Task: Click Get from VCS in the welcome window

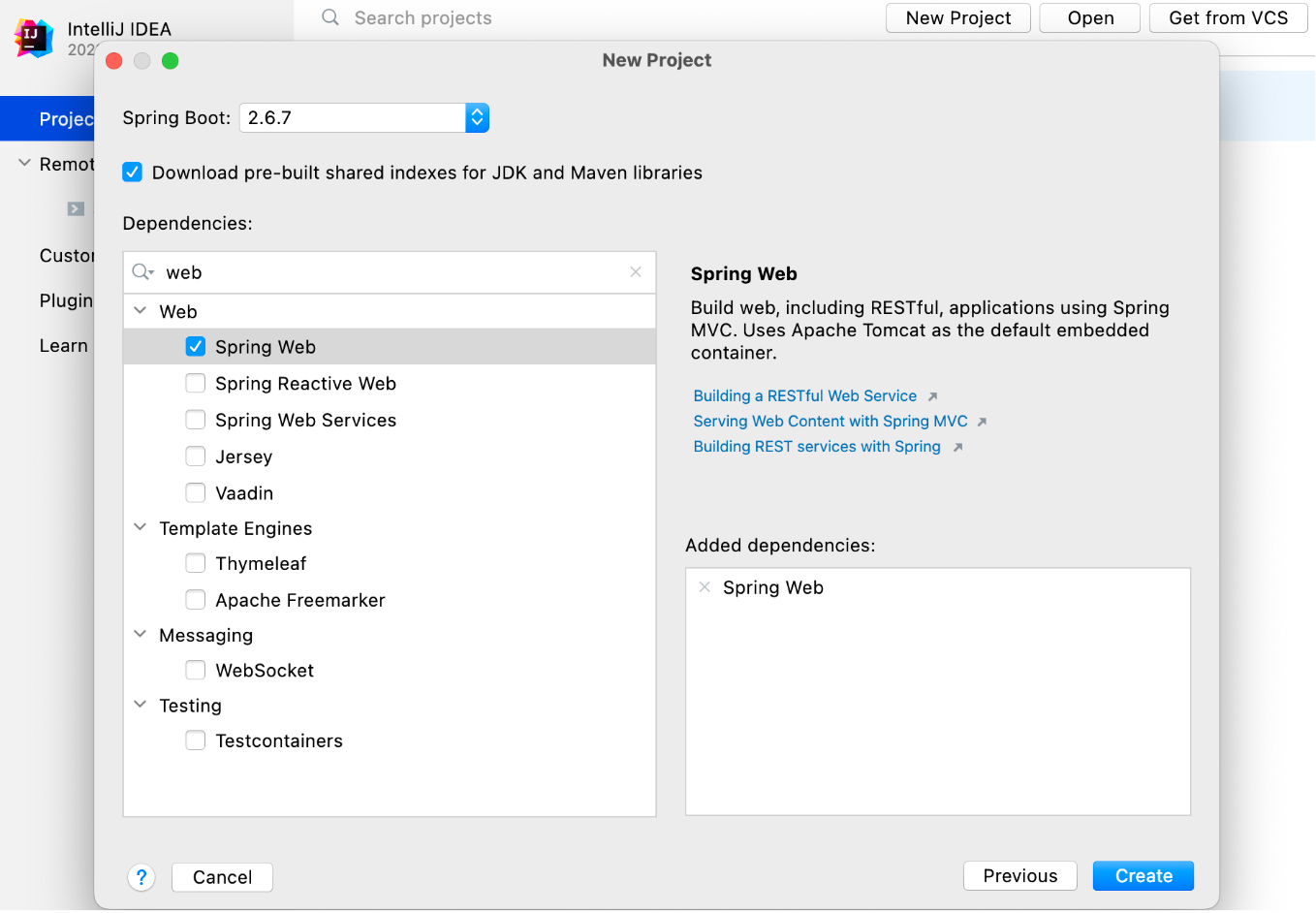Action: (1229, 17)
